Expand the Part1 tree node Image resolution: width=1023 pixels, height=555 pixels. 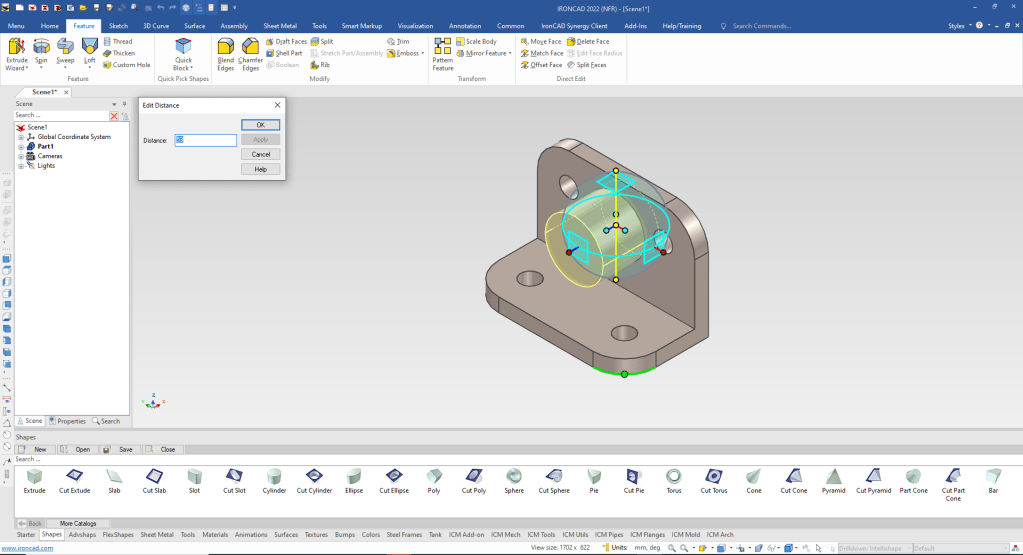20,146
